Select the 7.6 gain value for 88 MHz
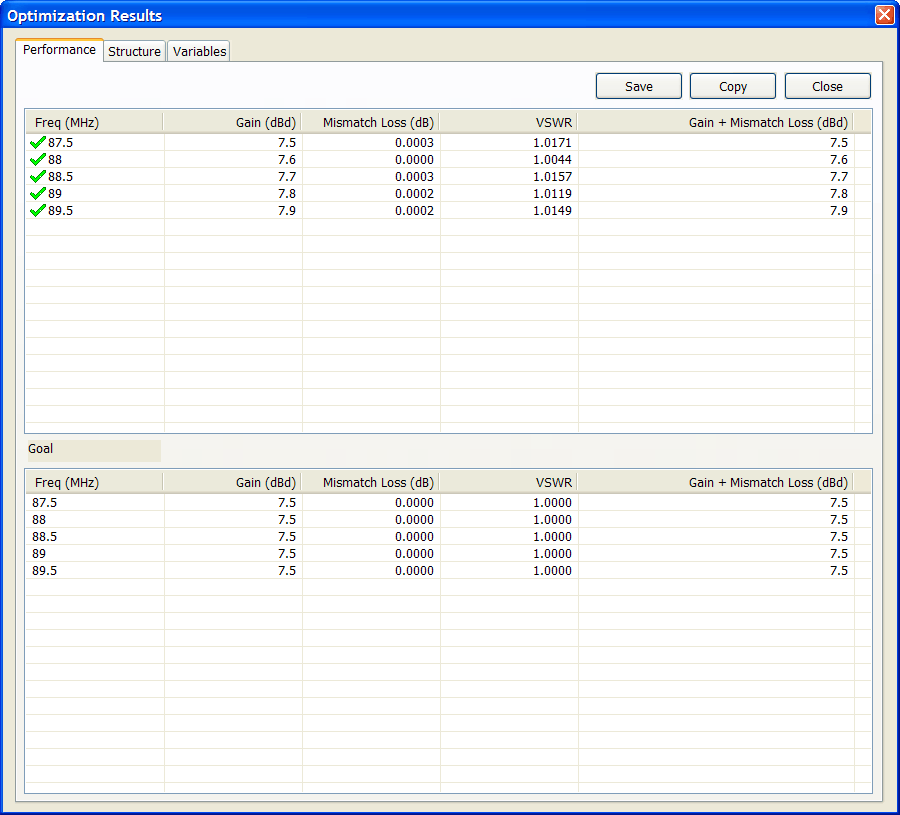Image resolution: width=900 pixels, height=815 pixels. 287,160
